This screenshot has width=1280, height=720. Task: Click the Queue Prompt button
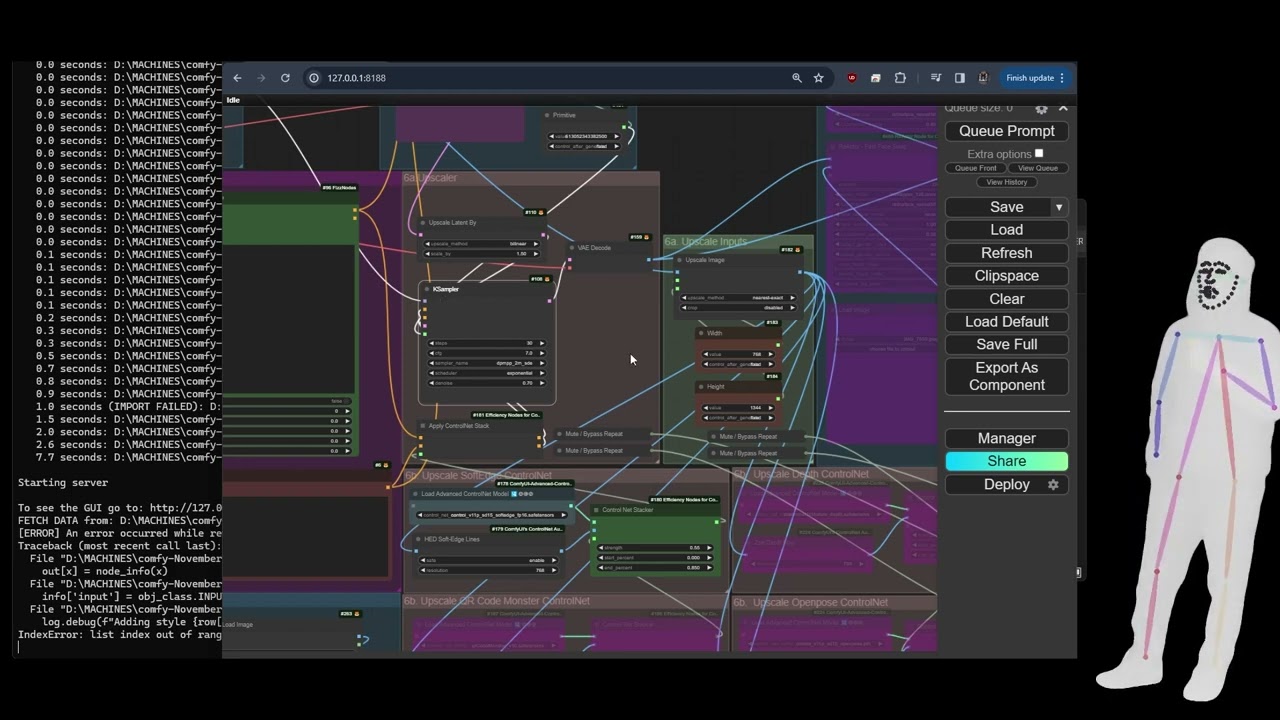pos(1007,131)
